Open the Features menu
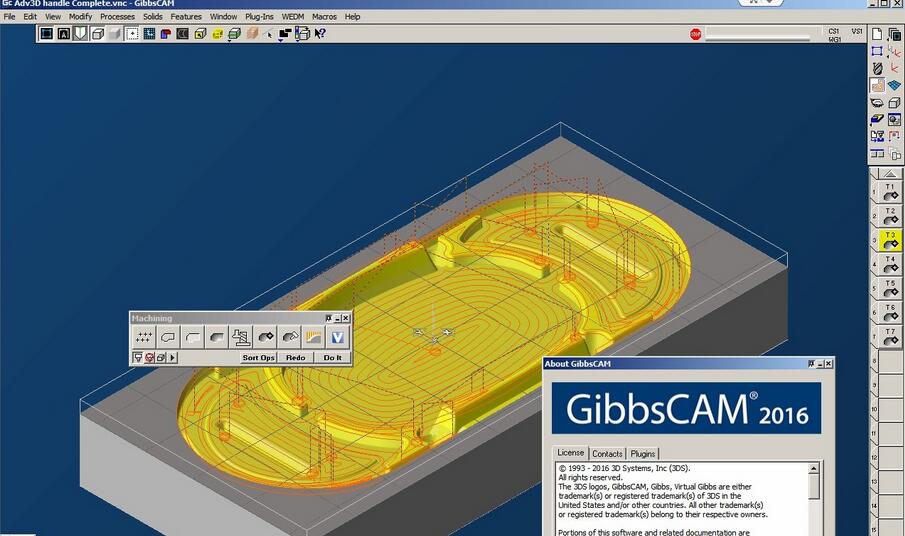Viewport: 905px width, 536px height. coord(186,17)
